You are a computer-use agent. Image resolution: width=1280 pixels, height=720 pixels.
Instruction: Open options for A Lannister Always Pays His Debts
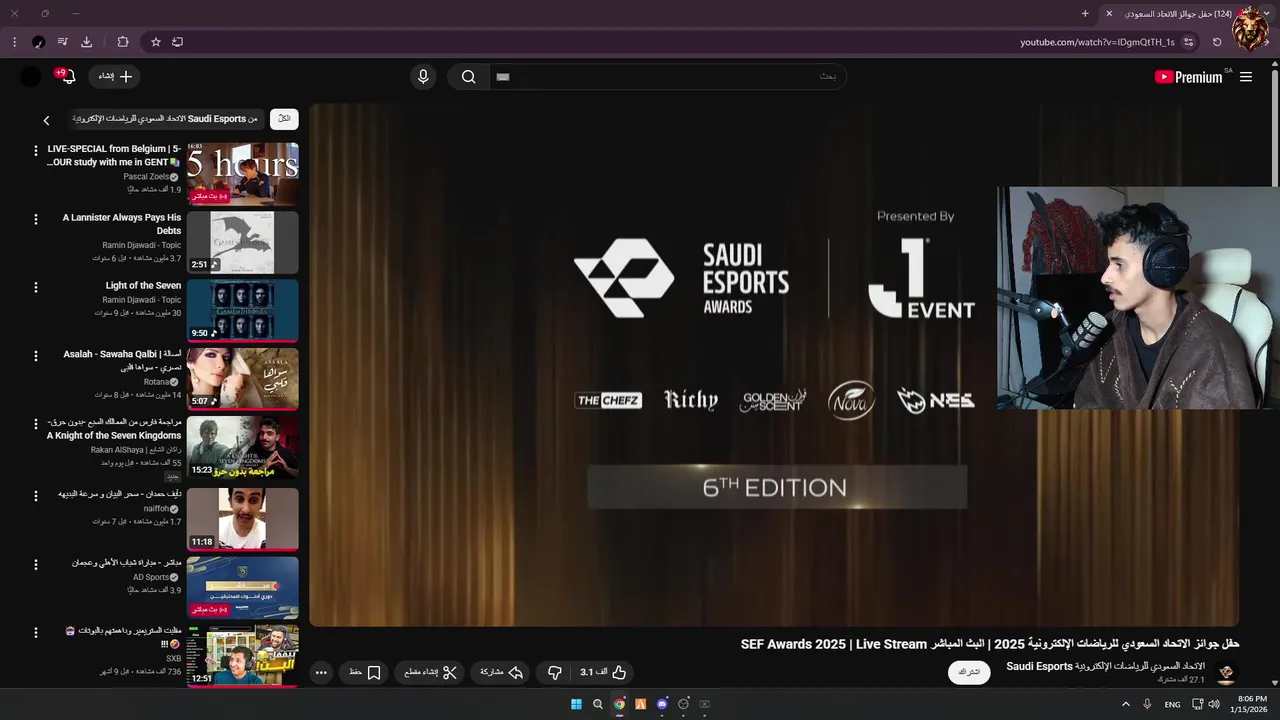pos(36,219)
